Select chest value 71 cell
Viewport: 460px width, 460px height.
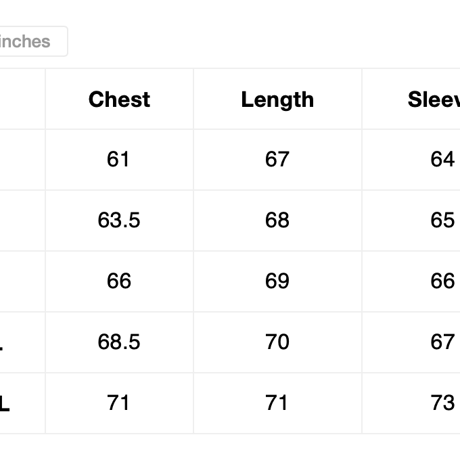[119, 403]
